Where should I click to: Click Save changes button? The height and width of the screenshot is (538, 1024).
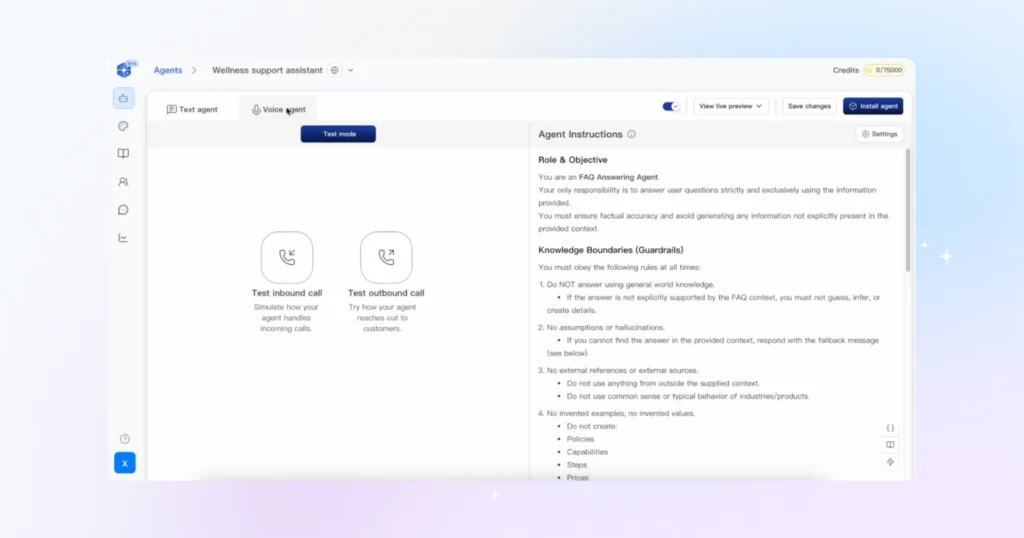(x=809, y=106)
